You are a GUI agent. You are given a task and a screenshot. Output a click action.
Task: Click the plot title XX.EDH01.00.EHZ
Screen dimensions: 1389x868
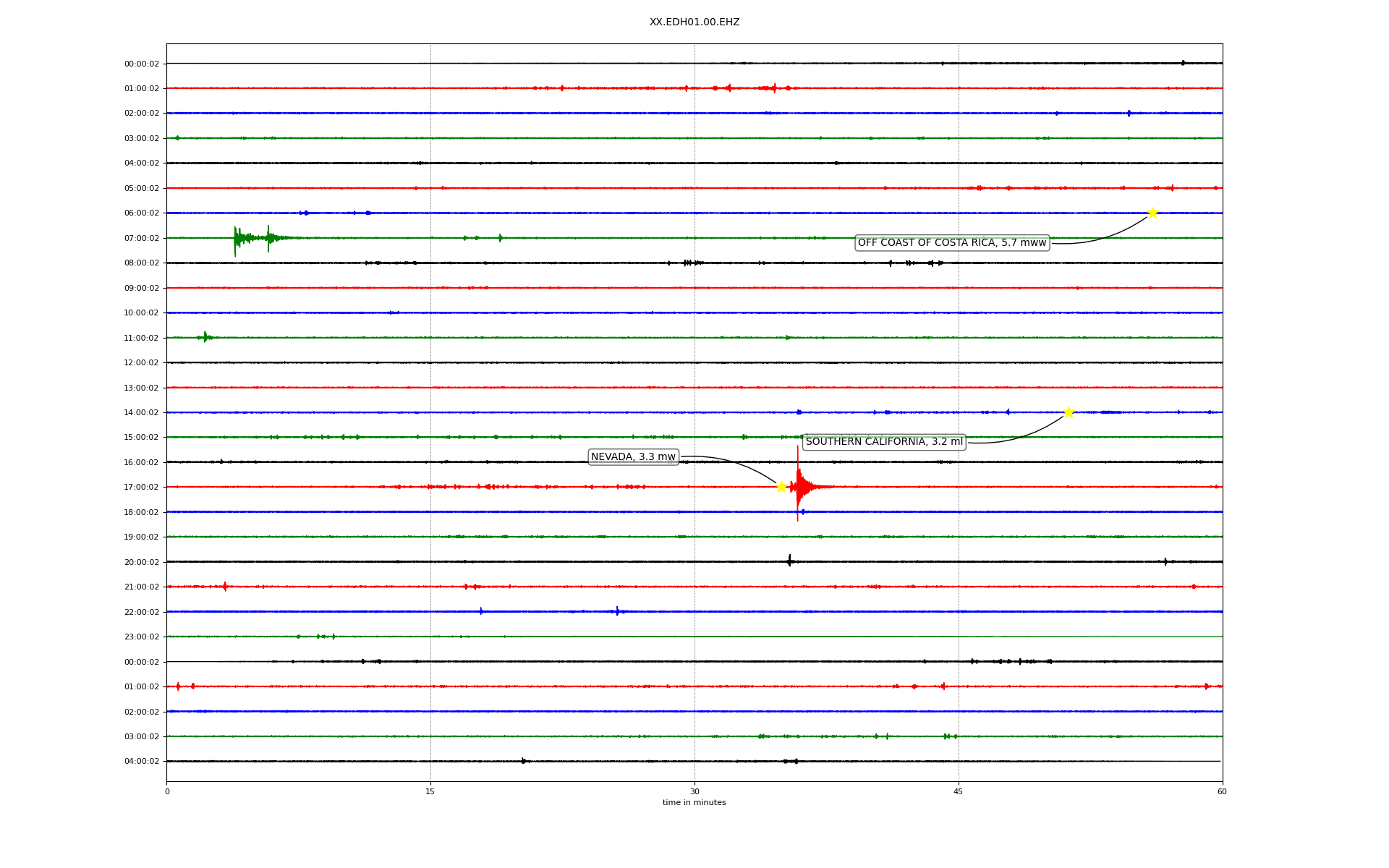tap(694, 22)
